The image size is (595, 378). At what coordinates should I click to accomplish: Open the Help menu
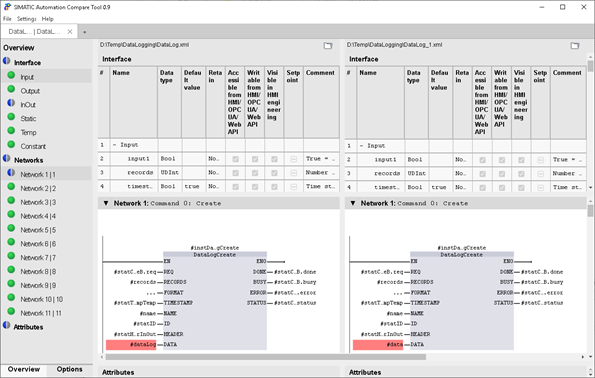click(x=47, y=19)
